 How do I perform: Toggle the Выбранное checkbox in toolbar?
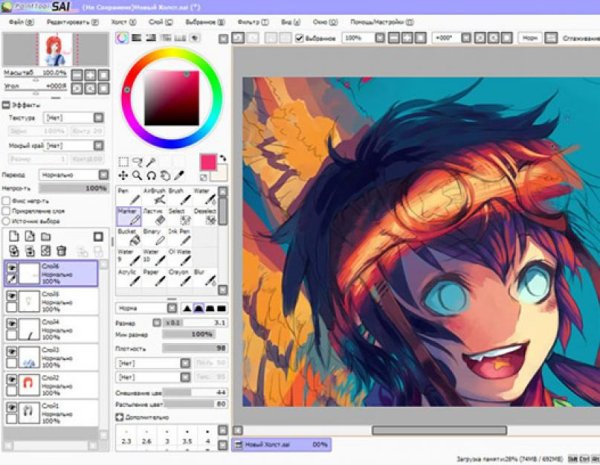coord(300,38)
